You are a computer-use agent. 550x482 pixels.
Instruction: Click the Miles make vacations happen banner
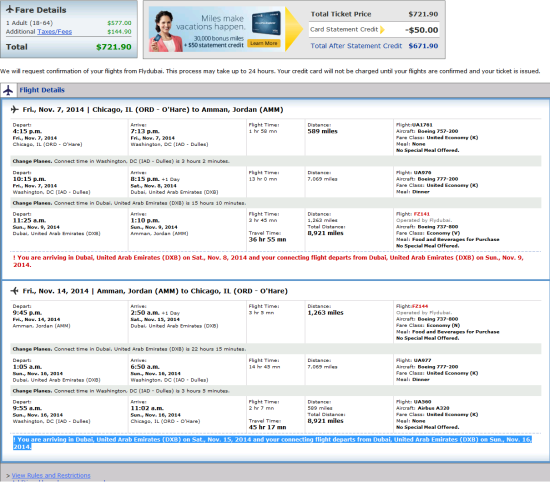(217, 29)
